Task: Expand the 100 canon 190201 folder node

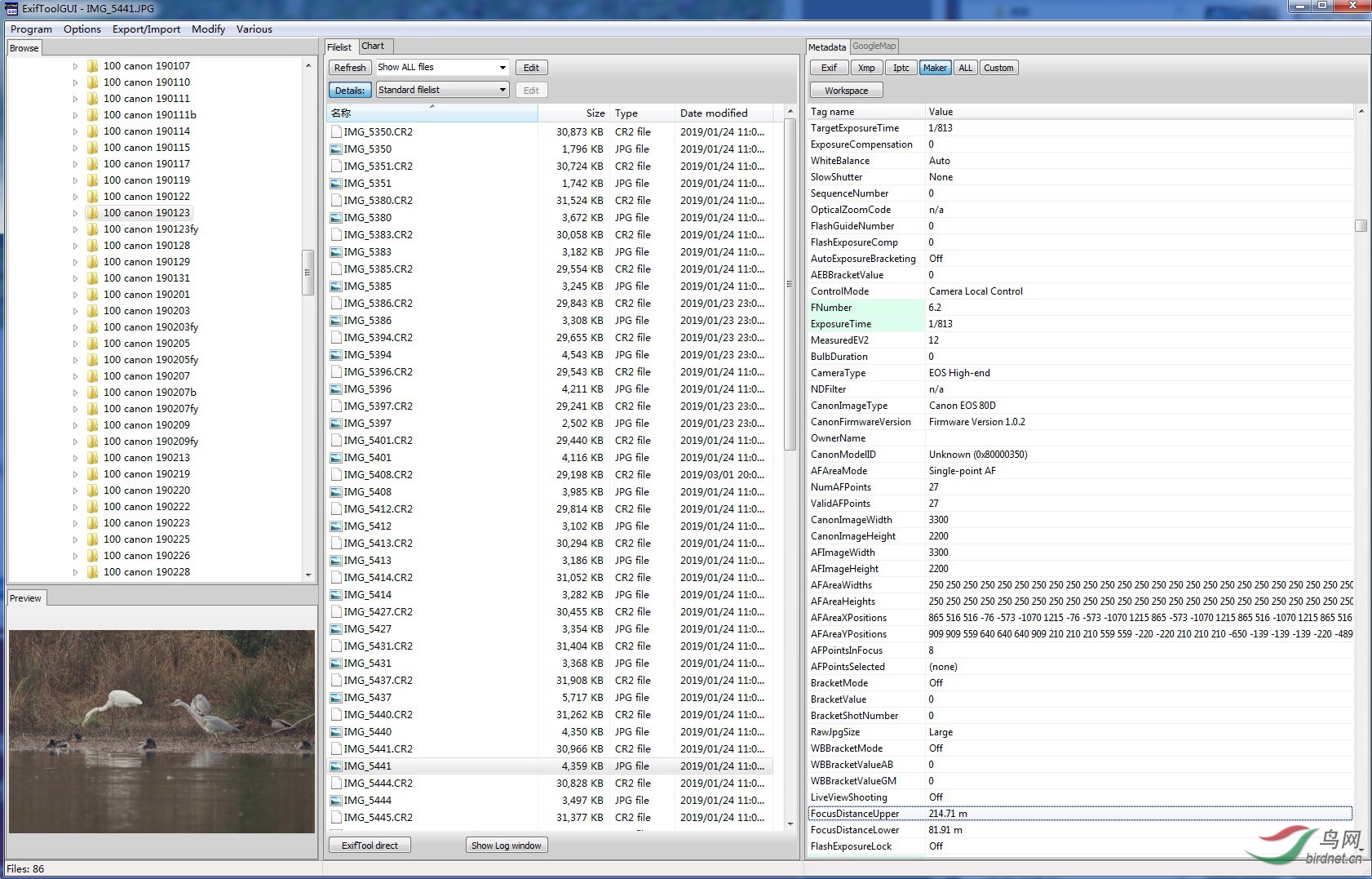Action: [75, 295]
